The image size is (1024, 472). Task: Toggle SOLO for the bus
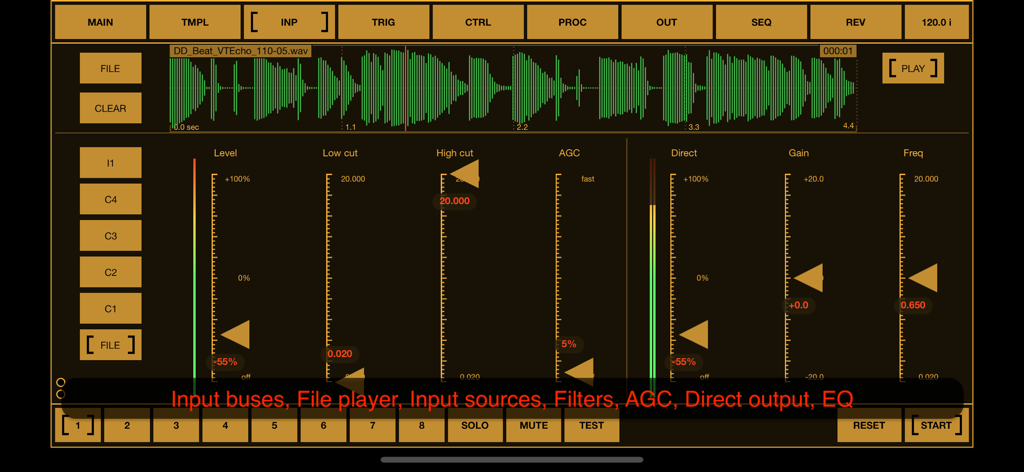[x=475, y=426]
